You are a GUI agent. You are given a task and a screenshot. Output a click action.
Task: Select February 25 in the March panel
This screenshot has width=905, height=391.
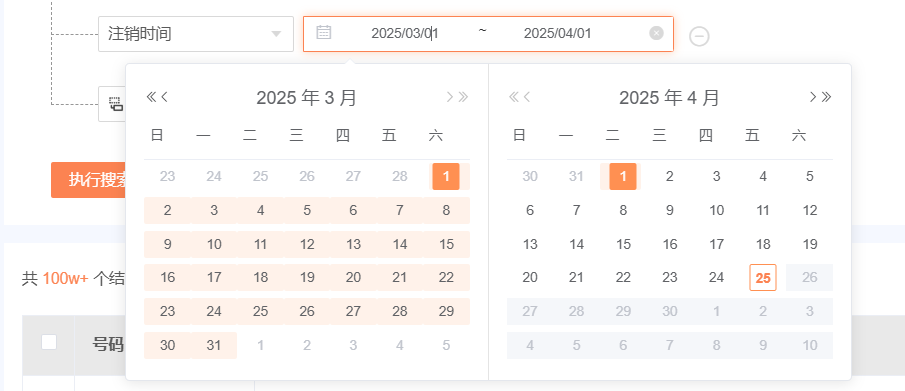[x=260, y=177]
